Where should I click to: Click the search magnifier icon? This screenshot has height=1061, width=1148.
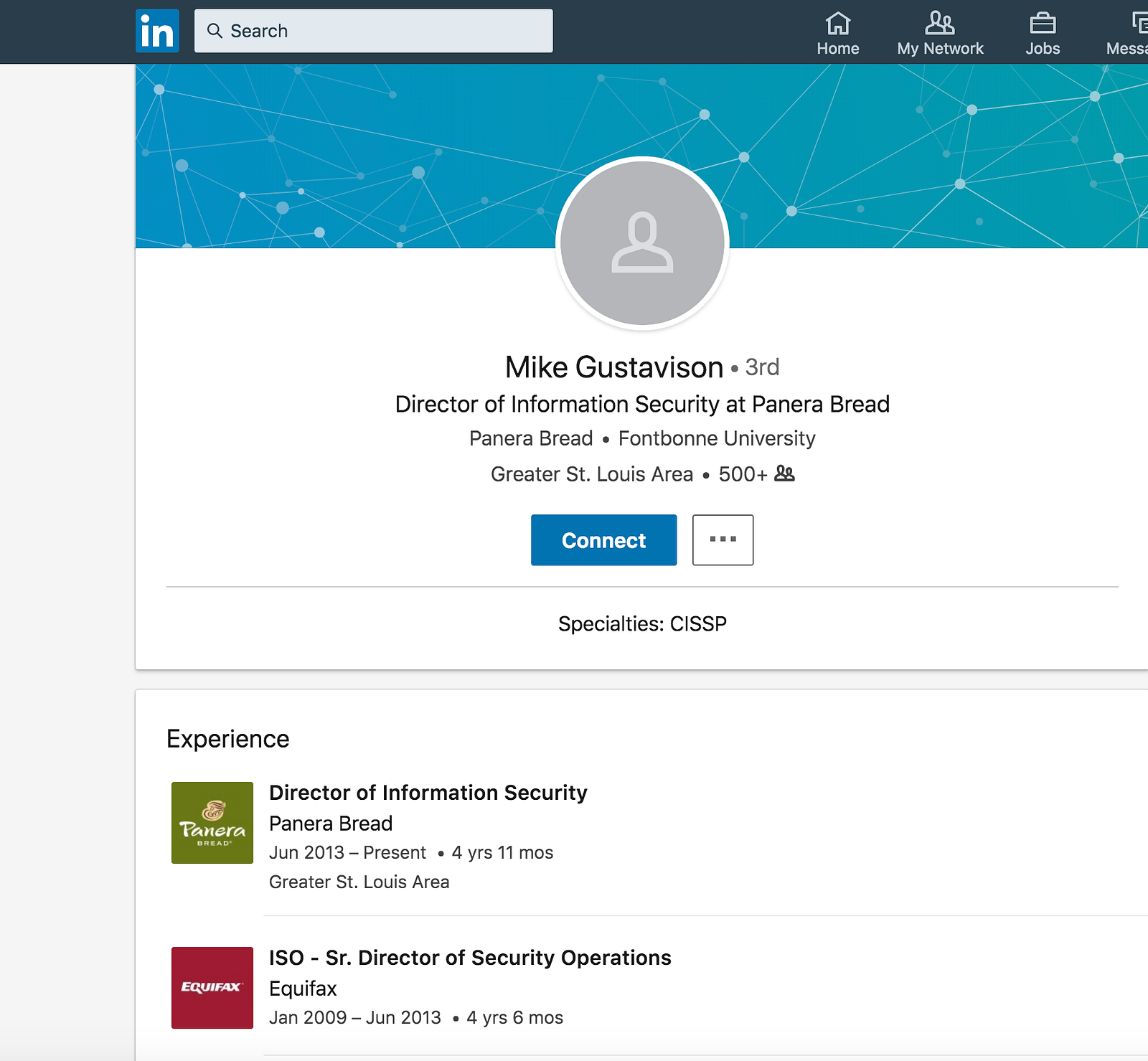pos(215,31)
